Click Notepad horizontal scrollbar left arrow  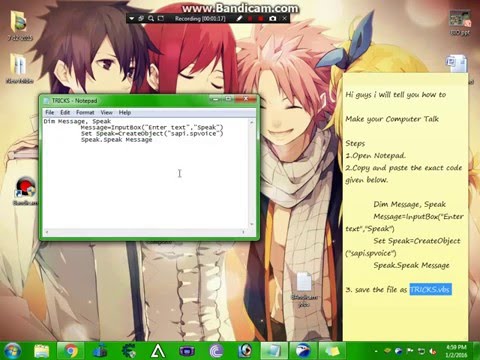[46, 232]
